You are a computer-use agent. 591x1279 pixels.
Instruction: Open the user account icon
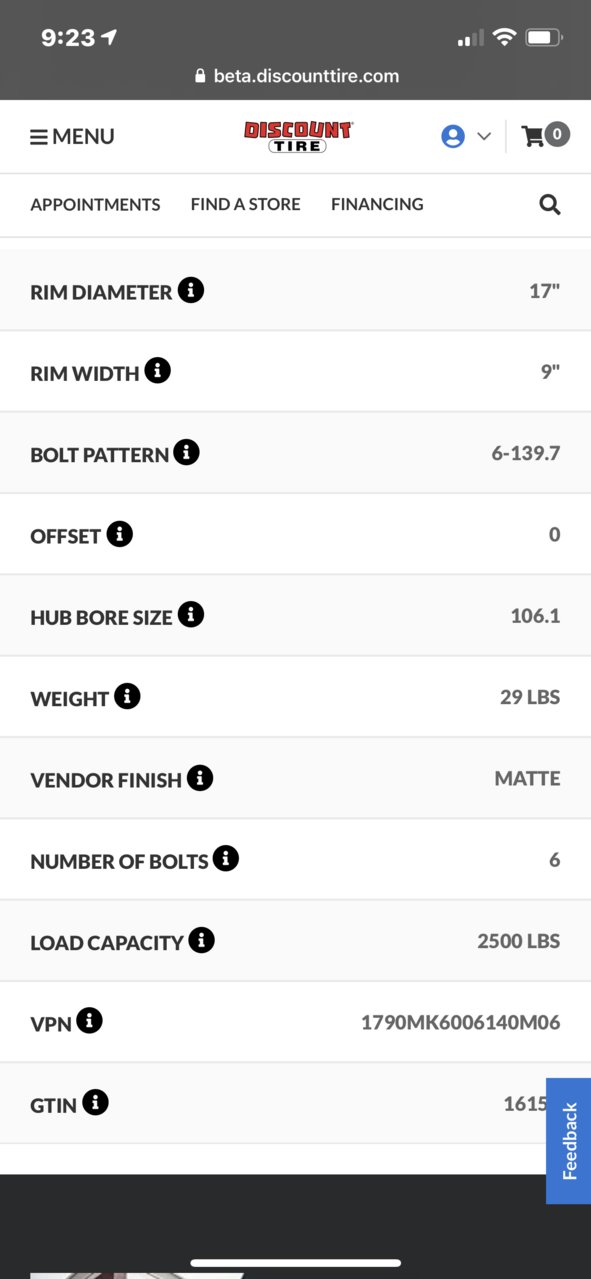point(453,137)
